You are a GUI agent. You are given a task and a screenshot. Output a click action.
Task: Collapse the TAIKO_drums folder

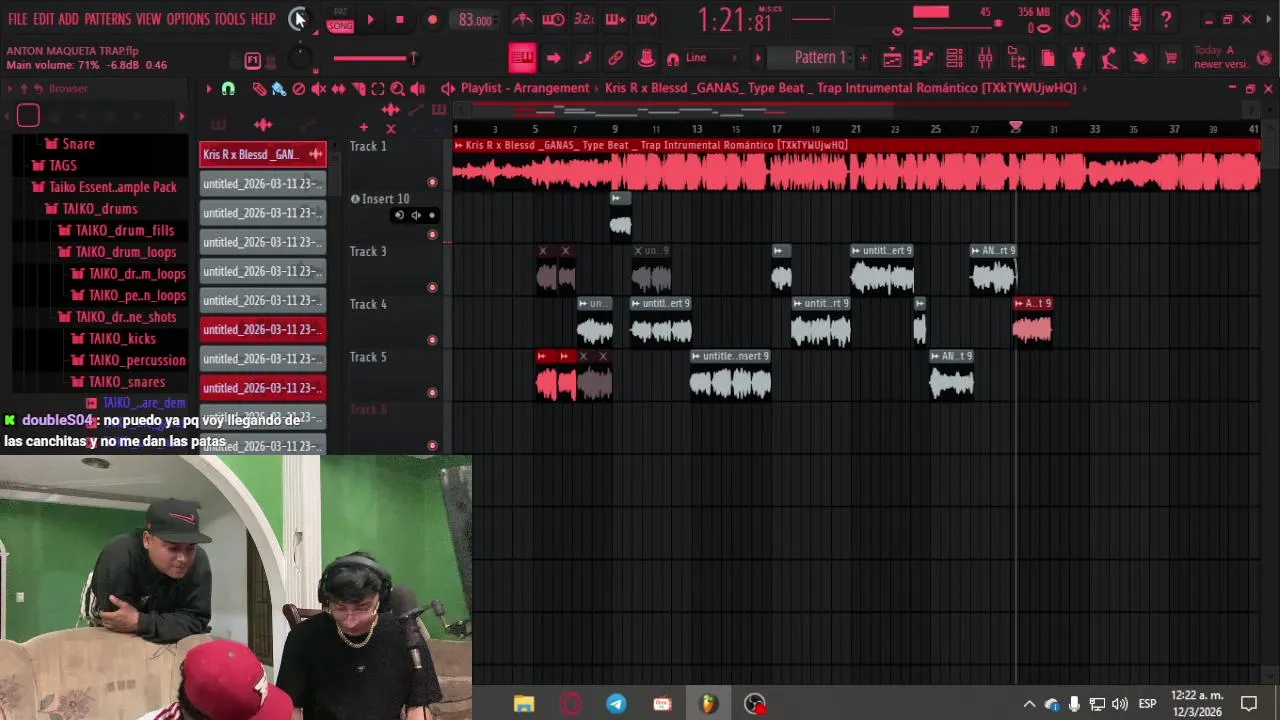(x=92, y=209)
